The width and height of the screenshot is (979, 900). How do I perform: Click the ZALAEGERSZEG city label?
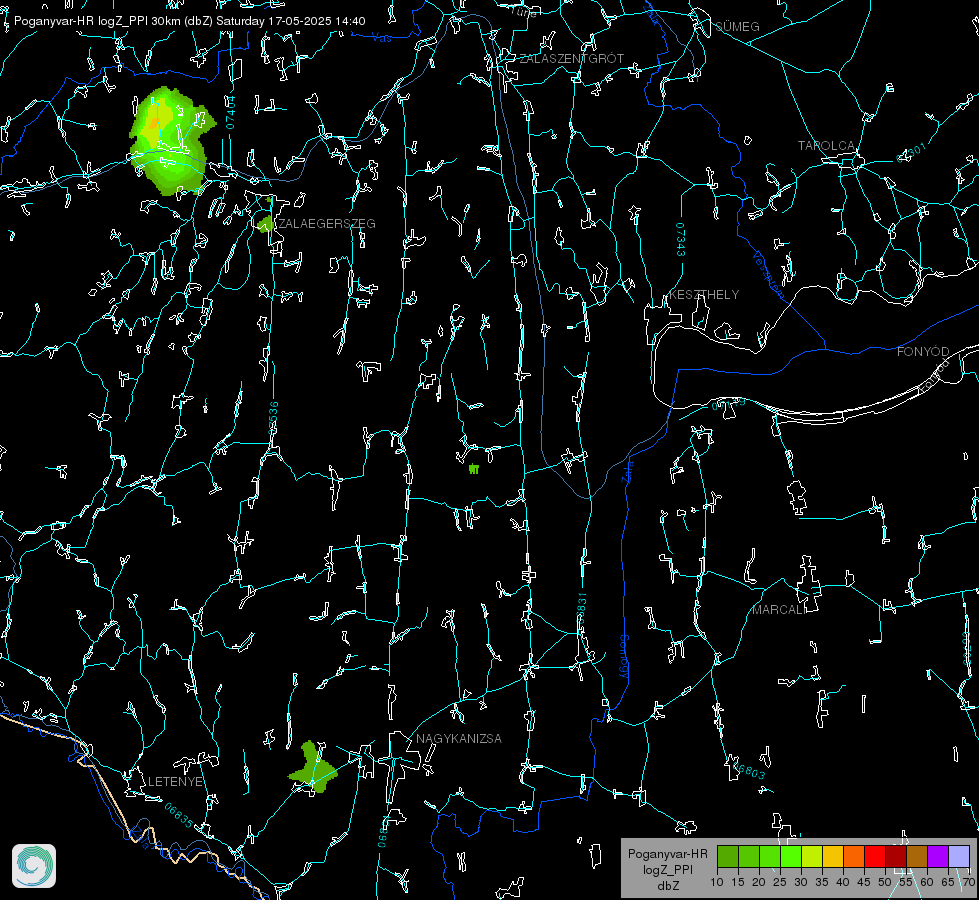click(327, 224)
